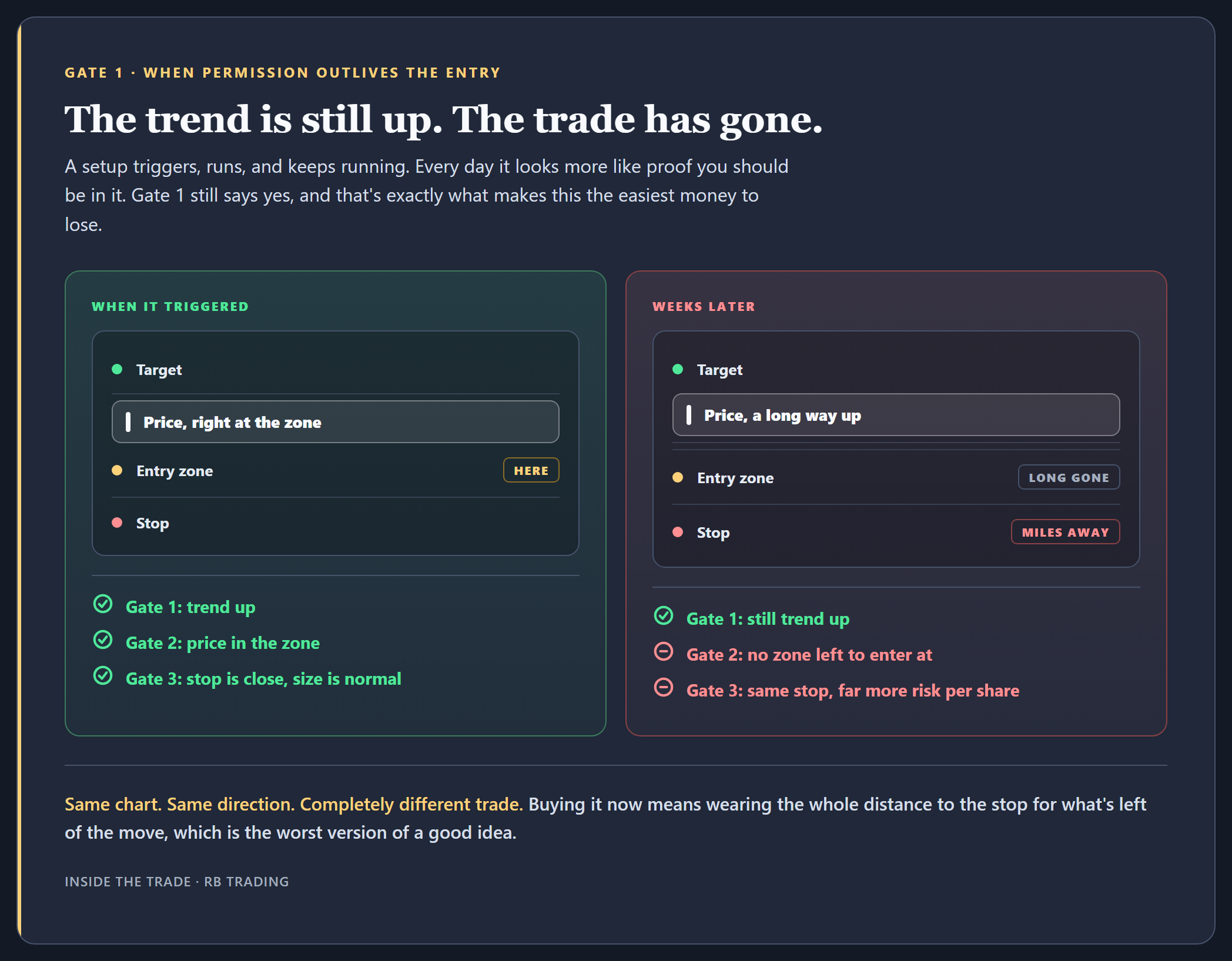The image size is (1232, 961).
Task: Select the LONG GONE badge
Action: click(1069, 477)
